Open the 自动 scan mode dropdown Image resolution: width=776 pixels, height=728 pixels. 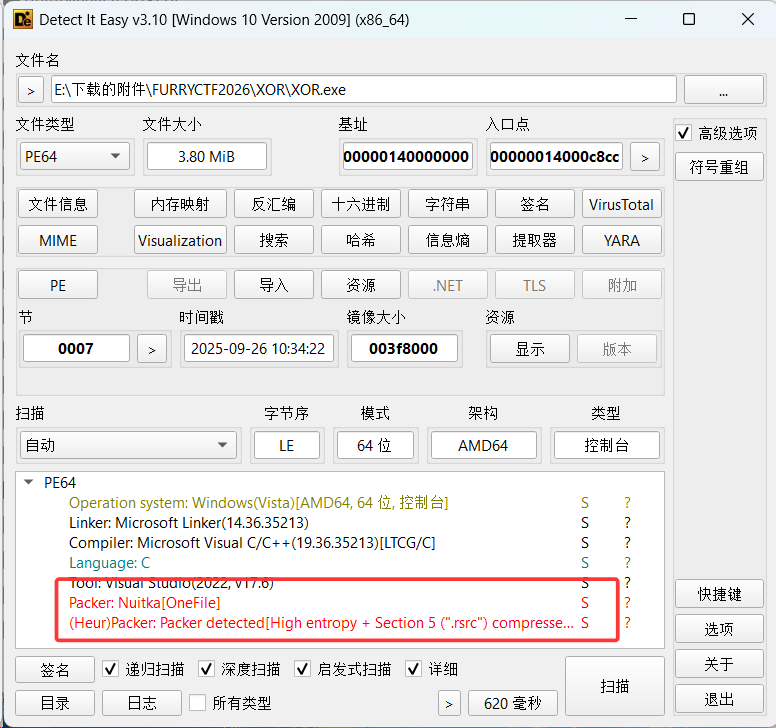[128, 445]
